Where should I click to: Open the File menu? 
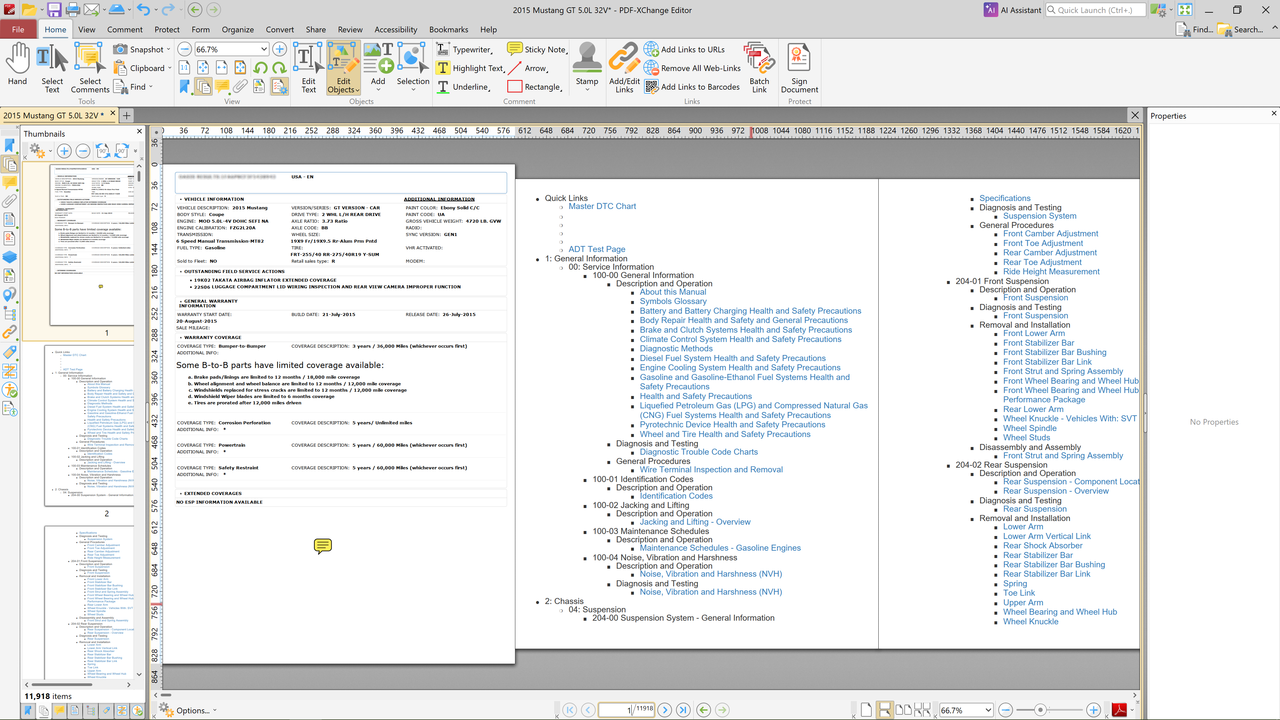pos(18,30)
